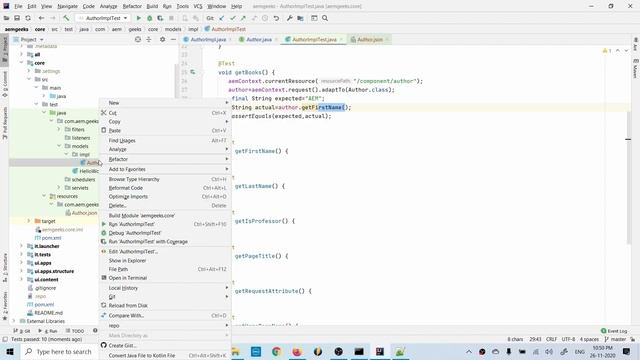Click the green Run button in toolbar
The image size is (640, 360).
tap(139, 18)
